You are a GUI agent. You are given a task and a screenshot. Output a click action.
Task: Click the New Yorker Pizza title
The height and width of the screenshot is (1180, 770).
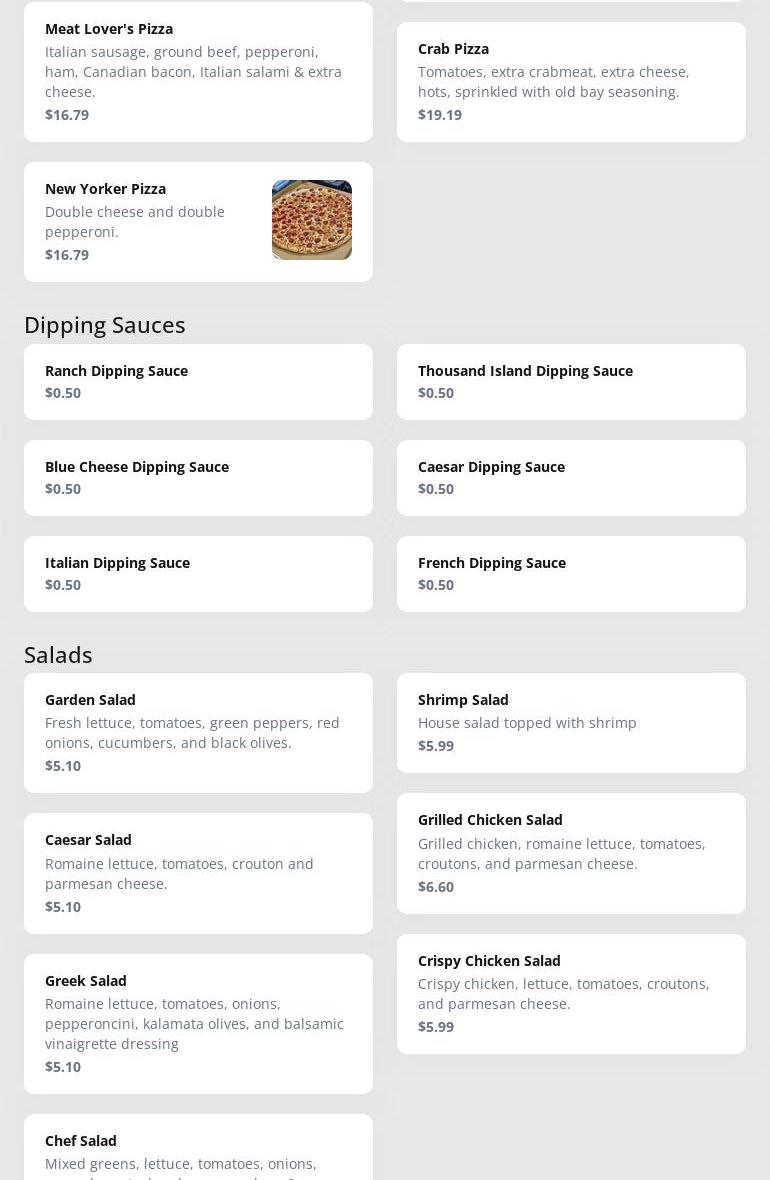(x=105, y=189)
